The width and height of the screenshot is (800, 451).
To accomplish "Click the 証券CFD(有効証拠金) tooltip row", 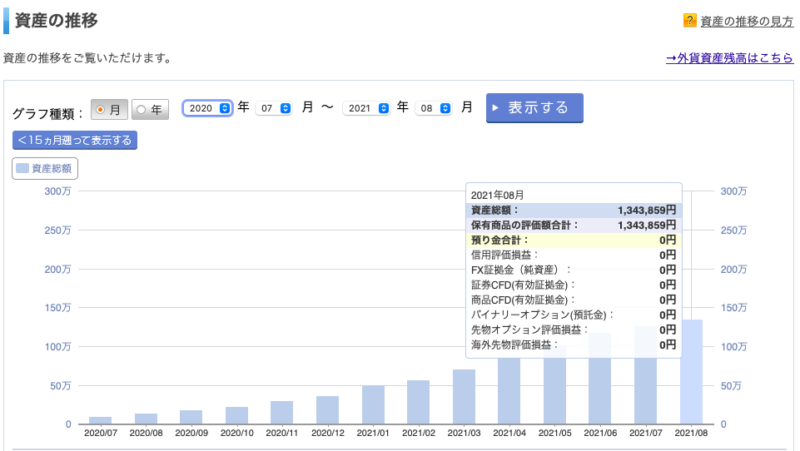I will (573, 285).
